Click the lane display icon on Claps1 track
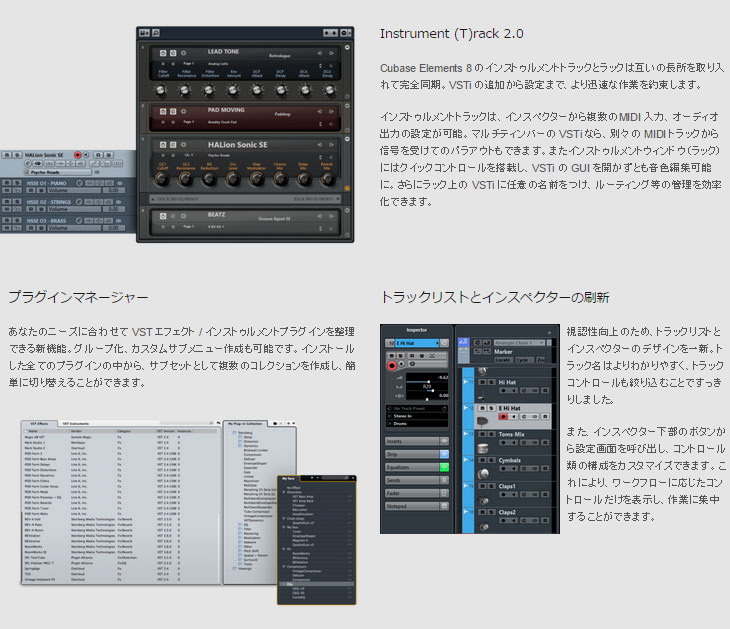This screenshot has width=730, height=629. click(x=545, y=494)
